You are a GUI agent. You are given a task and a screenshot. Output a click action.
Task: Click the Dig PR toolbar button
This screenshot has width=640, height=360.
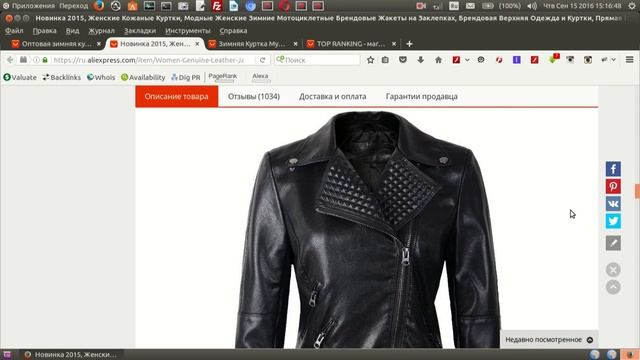pyautogui.click(x=186, y=77)
